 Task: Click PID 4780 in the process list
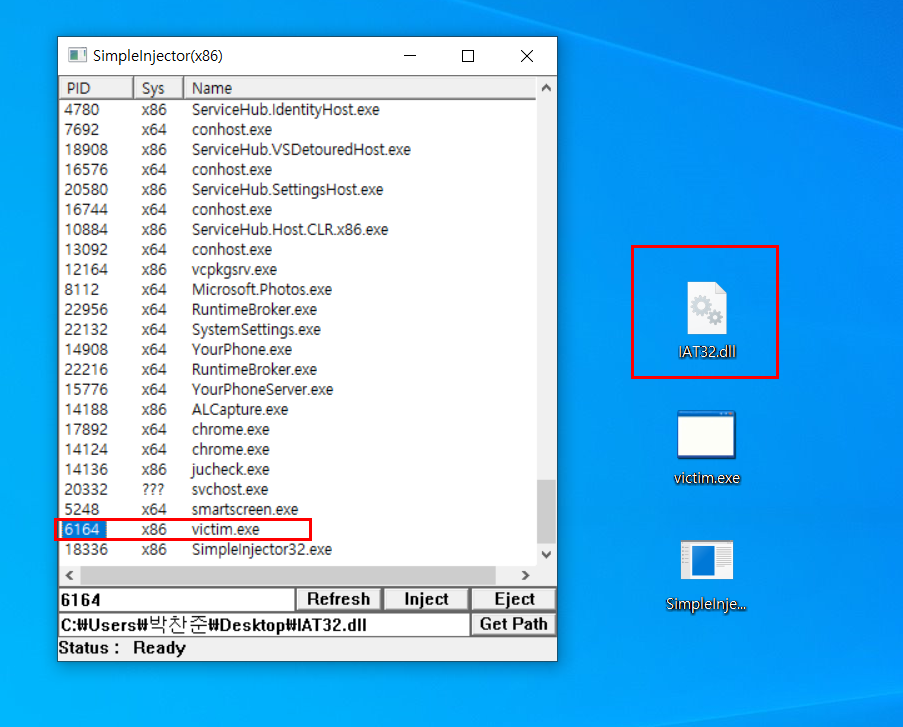click(82, 109)
